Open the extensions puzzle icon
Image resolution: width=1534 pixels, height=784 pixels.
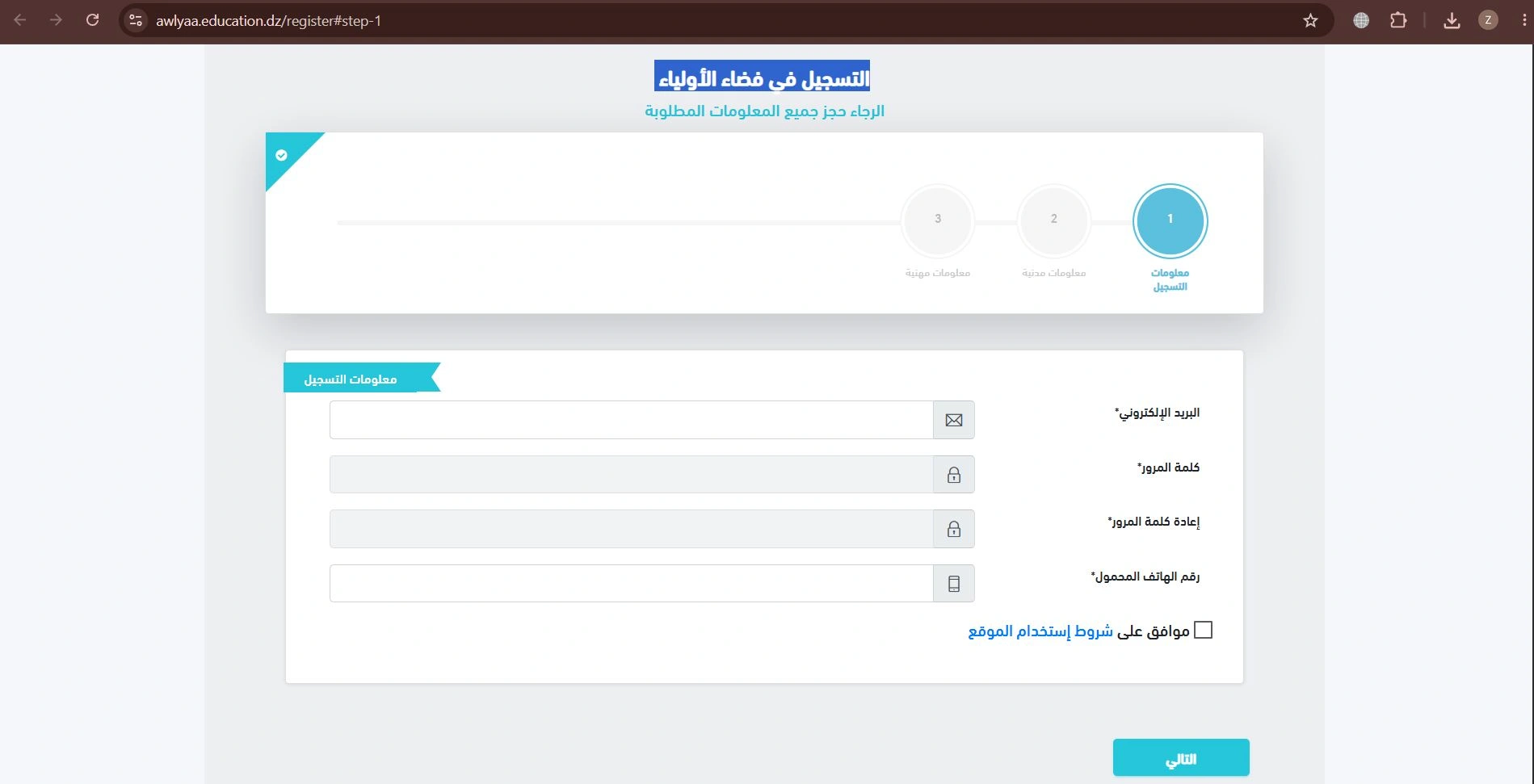point(1398,21)
